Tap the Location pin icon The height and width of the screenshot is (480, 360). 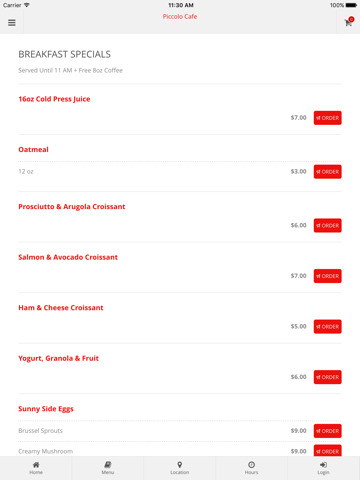(180, 464)
